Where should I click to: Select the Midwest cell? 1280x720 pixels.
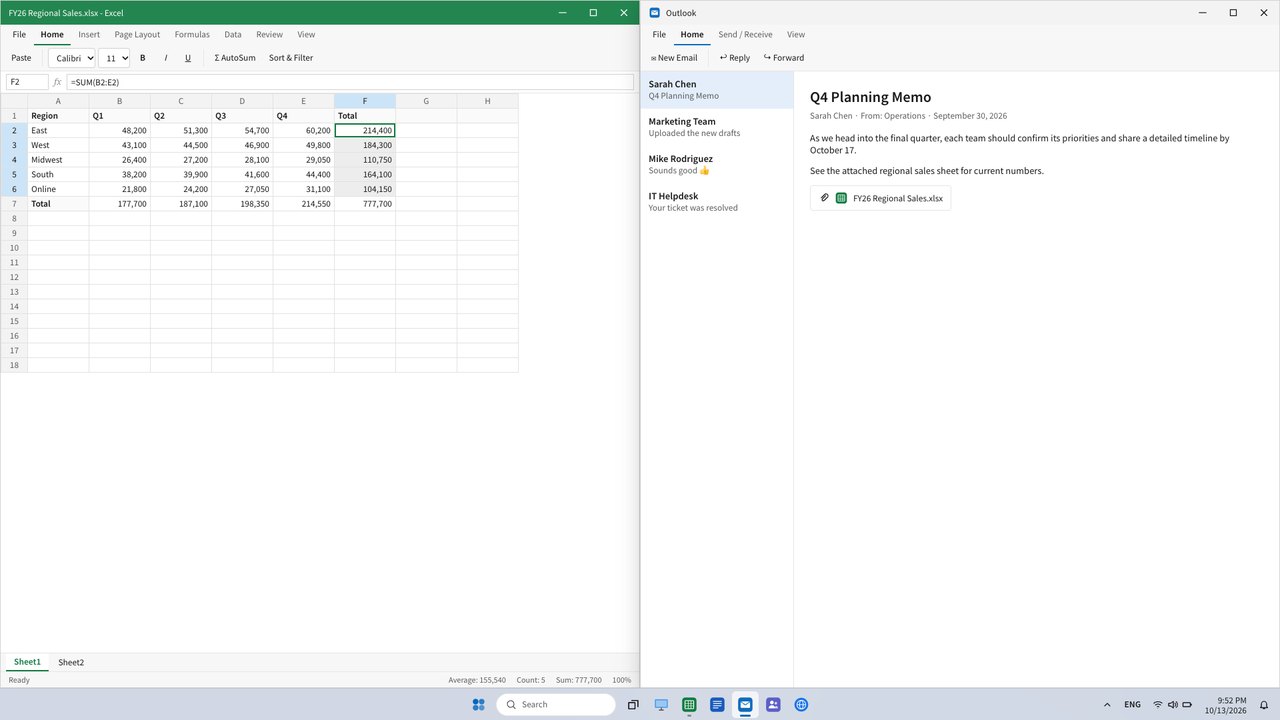(58, 160)
